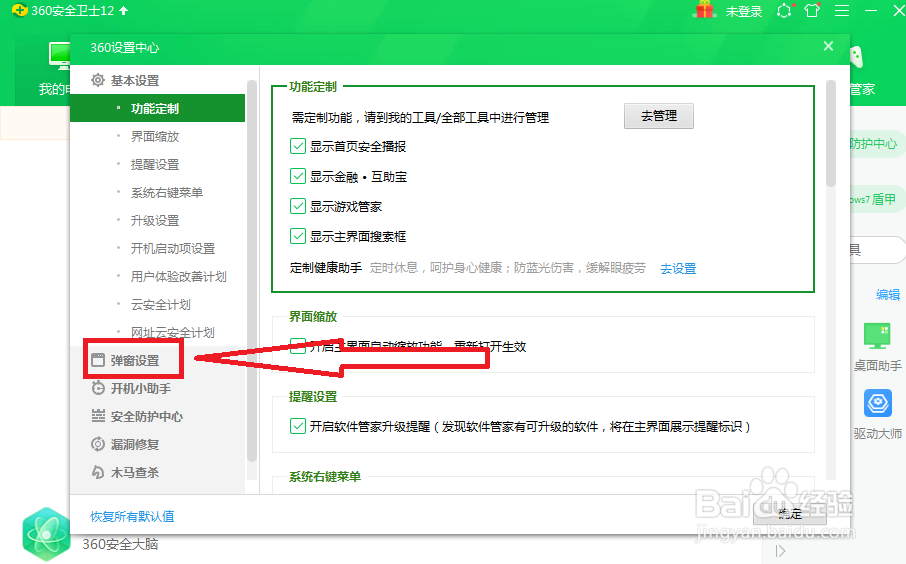This screenshot has height=564, width=906.
Task: Open the skin shirt icon in title bar
Action: (x=812, y=10)
